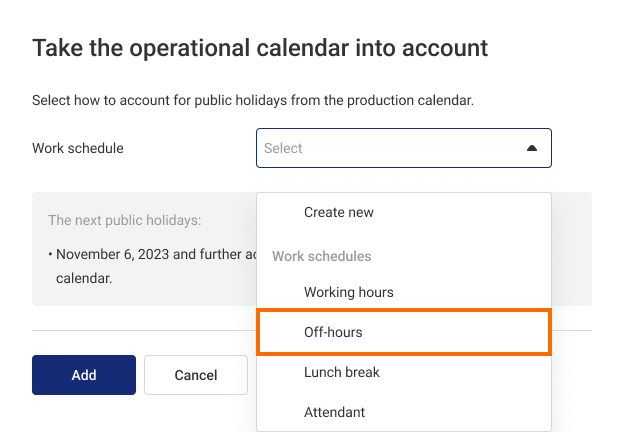Click the word 'calendar.' in holiday note
The height and width of the screenshot is (432, 624).
pyautogui.click(x=84, y=278)
